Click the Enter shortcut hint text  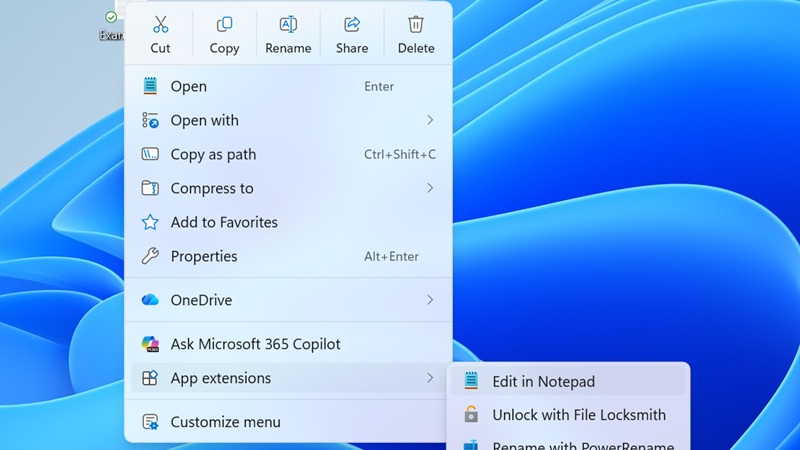click(x=379, y=86)
